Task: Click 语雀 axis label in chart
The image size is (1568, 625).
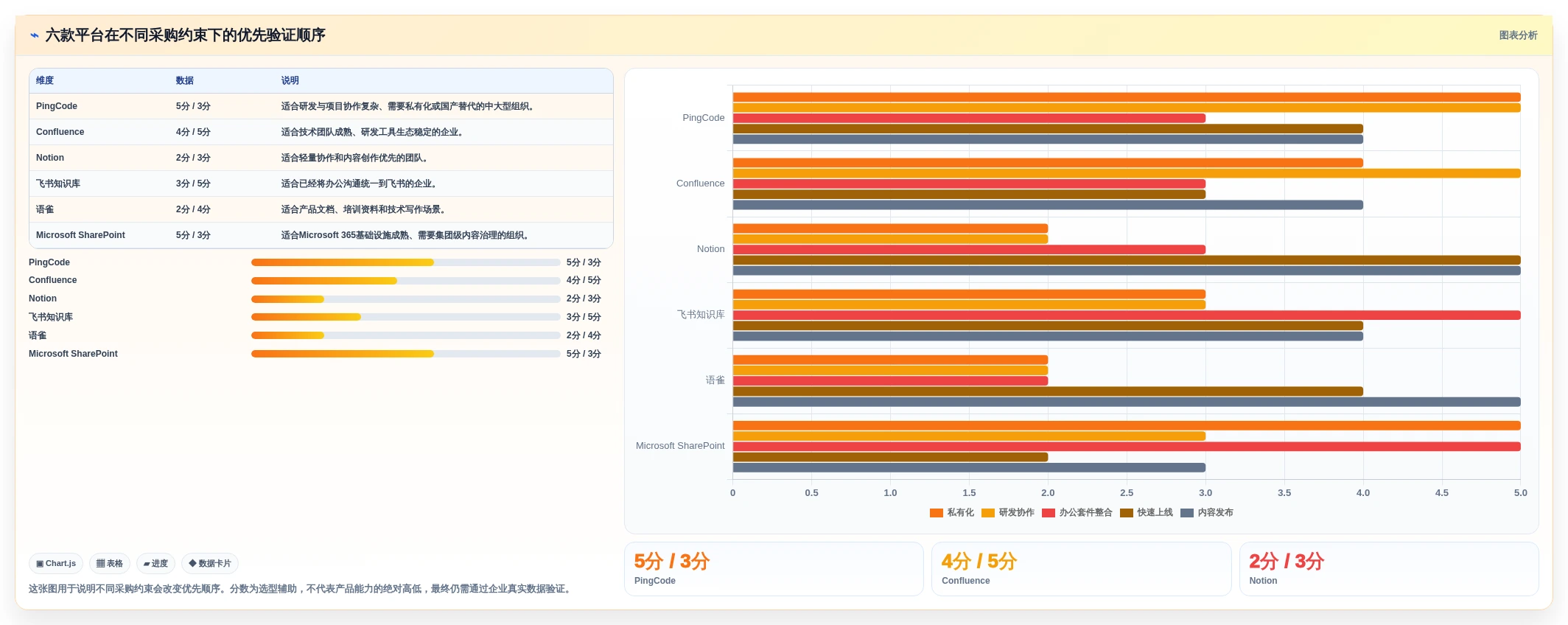Action: point(715,380)
